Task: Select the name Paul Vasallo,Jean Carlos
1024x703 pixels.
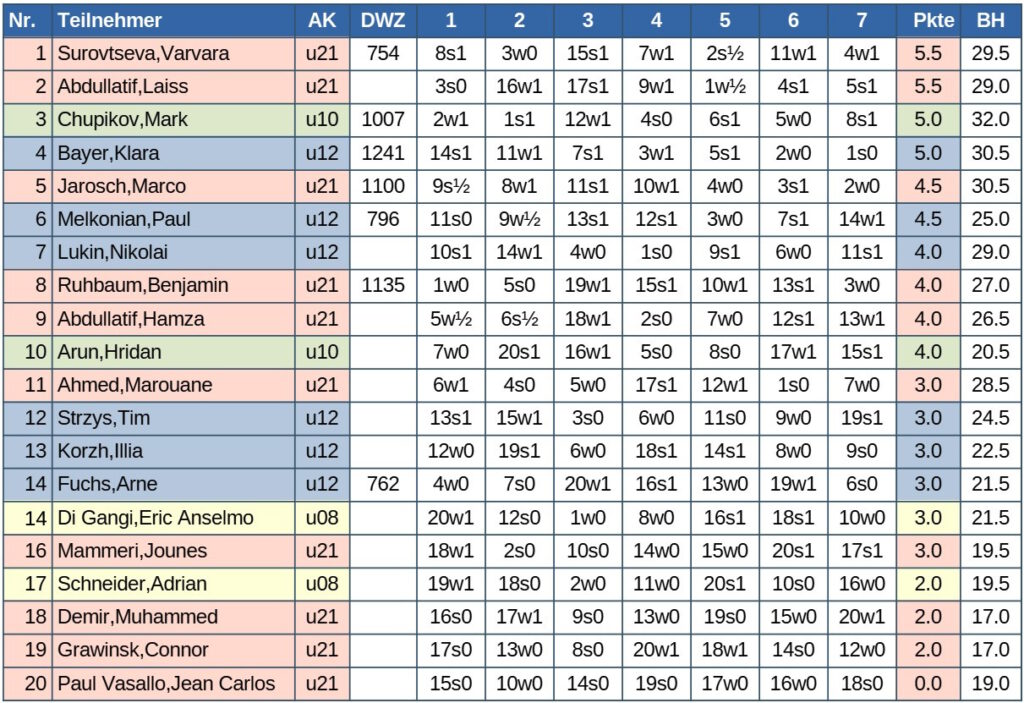Action: pos(166,683)
